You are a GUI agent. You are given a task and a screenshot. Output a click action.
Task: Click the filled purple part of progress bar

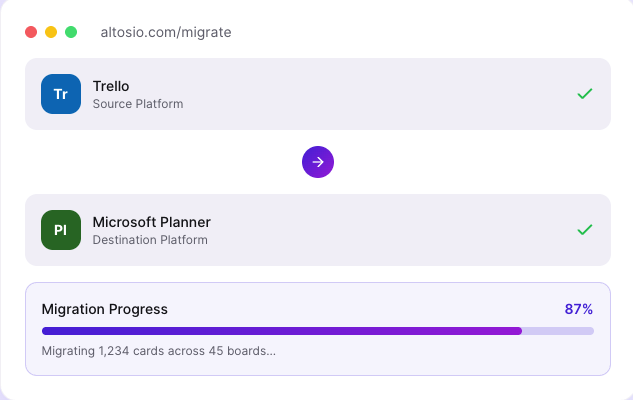(280, 330)
